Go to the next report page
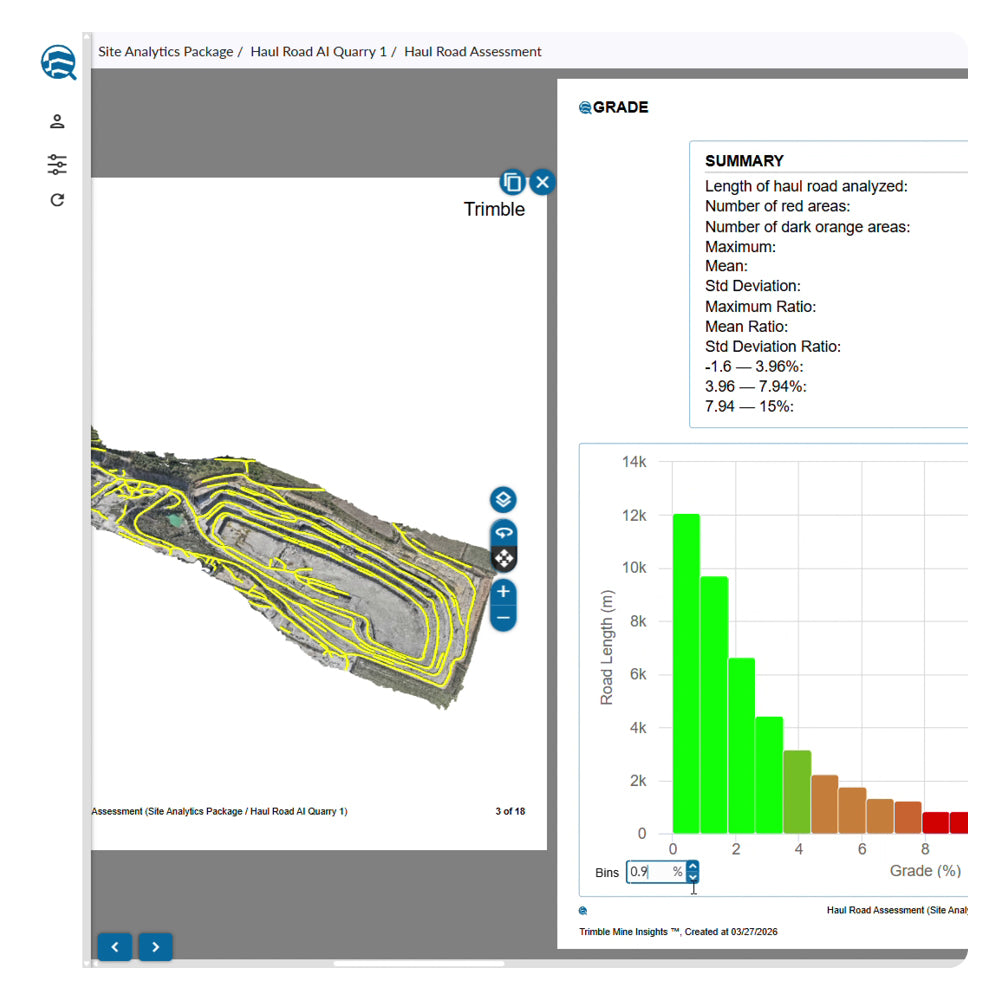 [x=155, y=946]
